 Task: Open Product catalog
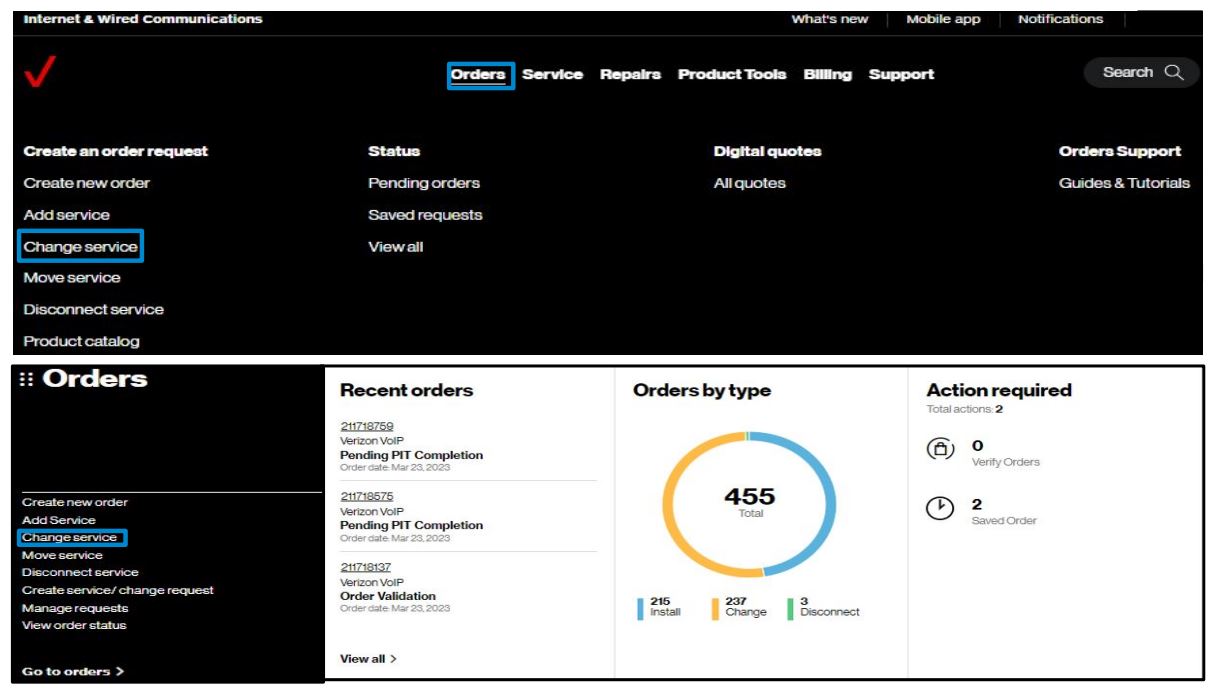(82, 341)
